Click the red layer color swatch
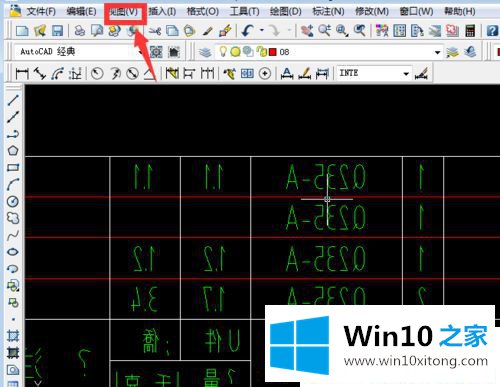 pos(273,52)
